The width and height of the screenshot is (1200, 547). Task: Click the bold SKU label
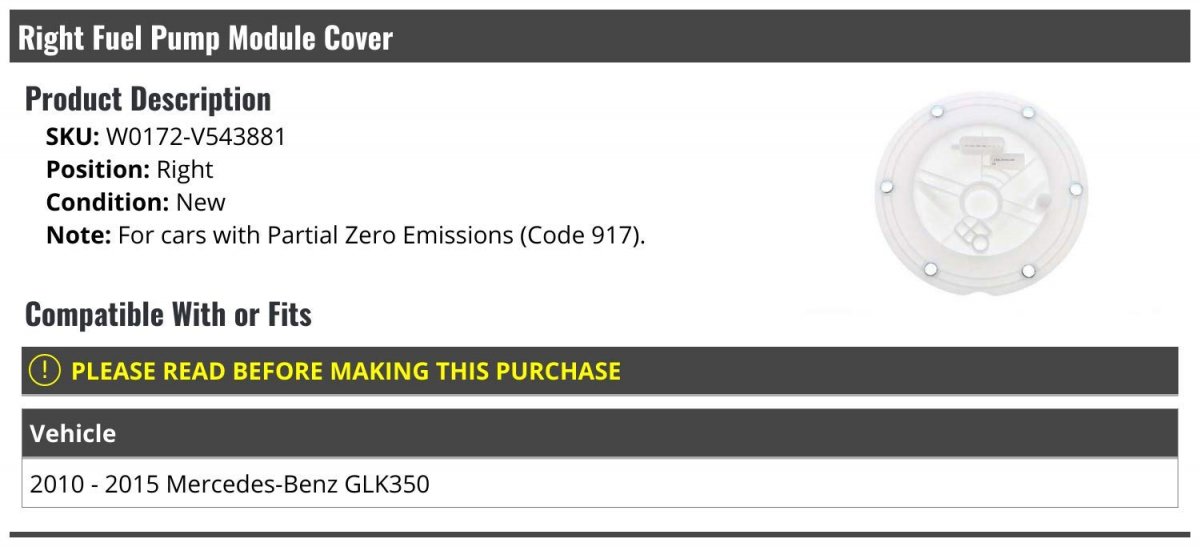pos(72,136)
